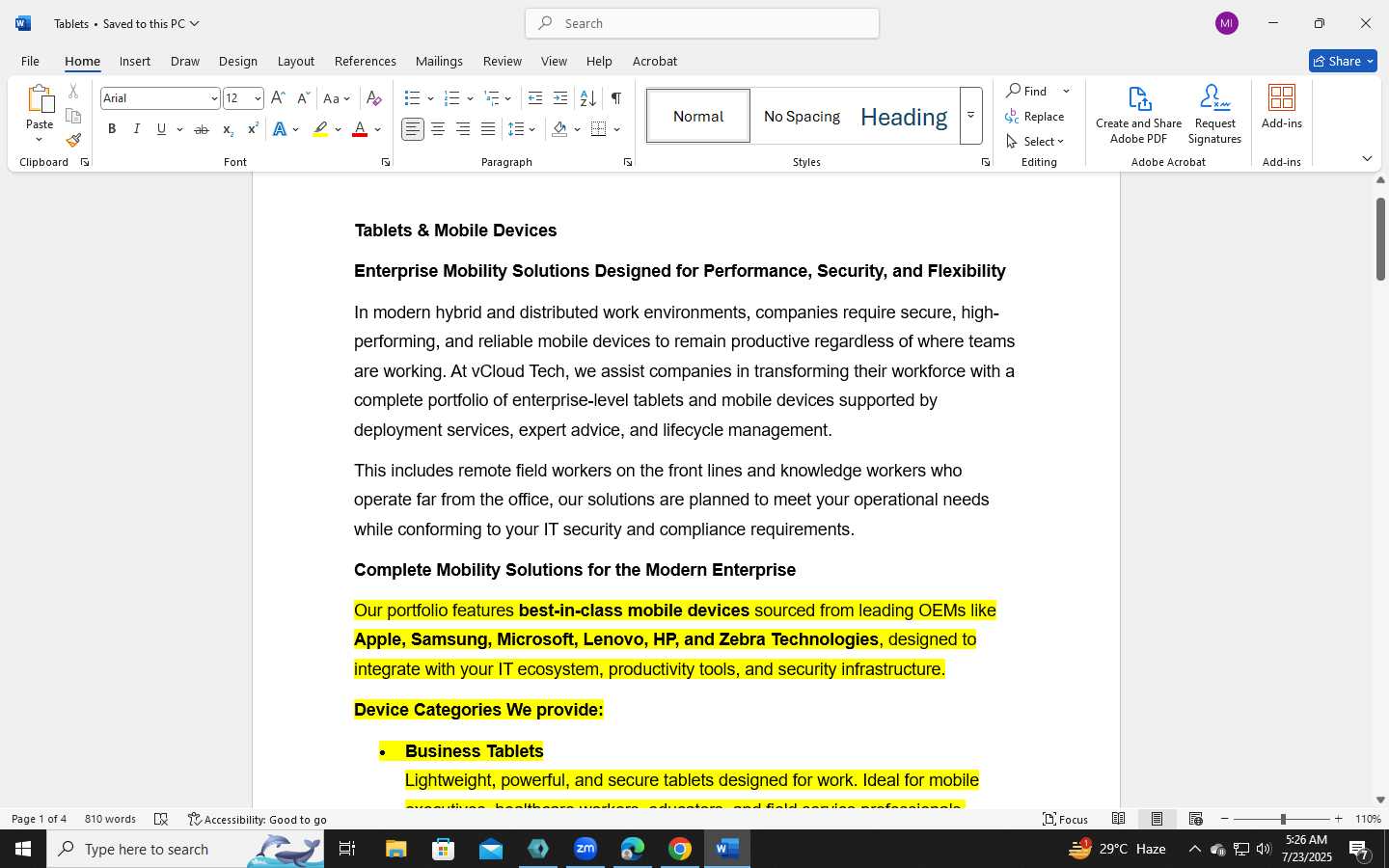The width and height of the screenshot is (1389, 868).
Task: Toggle Justify paragraph alignment
Action: [x=488, y=129]
